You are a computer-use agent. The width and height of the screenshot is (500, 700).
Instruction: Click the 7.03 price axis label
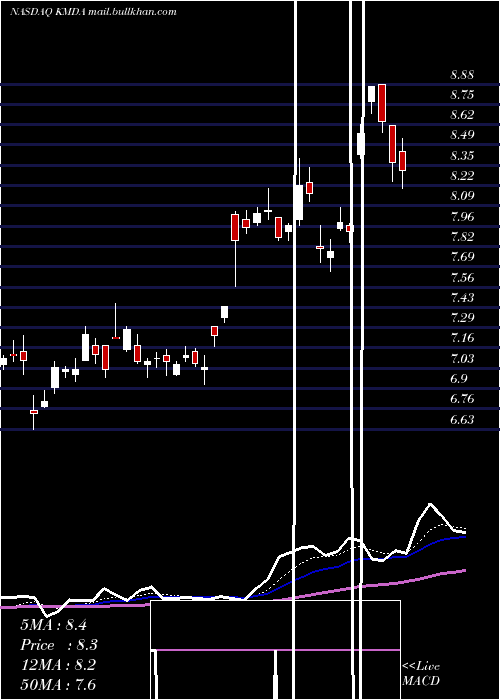pyautogui.click(x=462, y=358)
